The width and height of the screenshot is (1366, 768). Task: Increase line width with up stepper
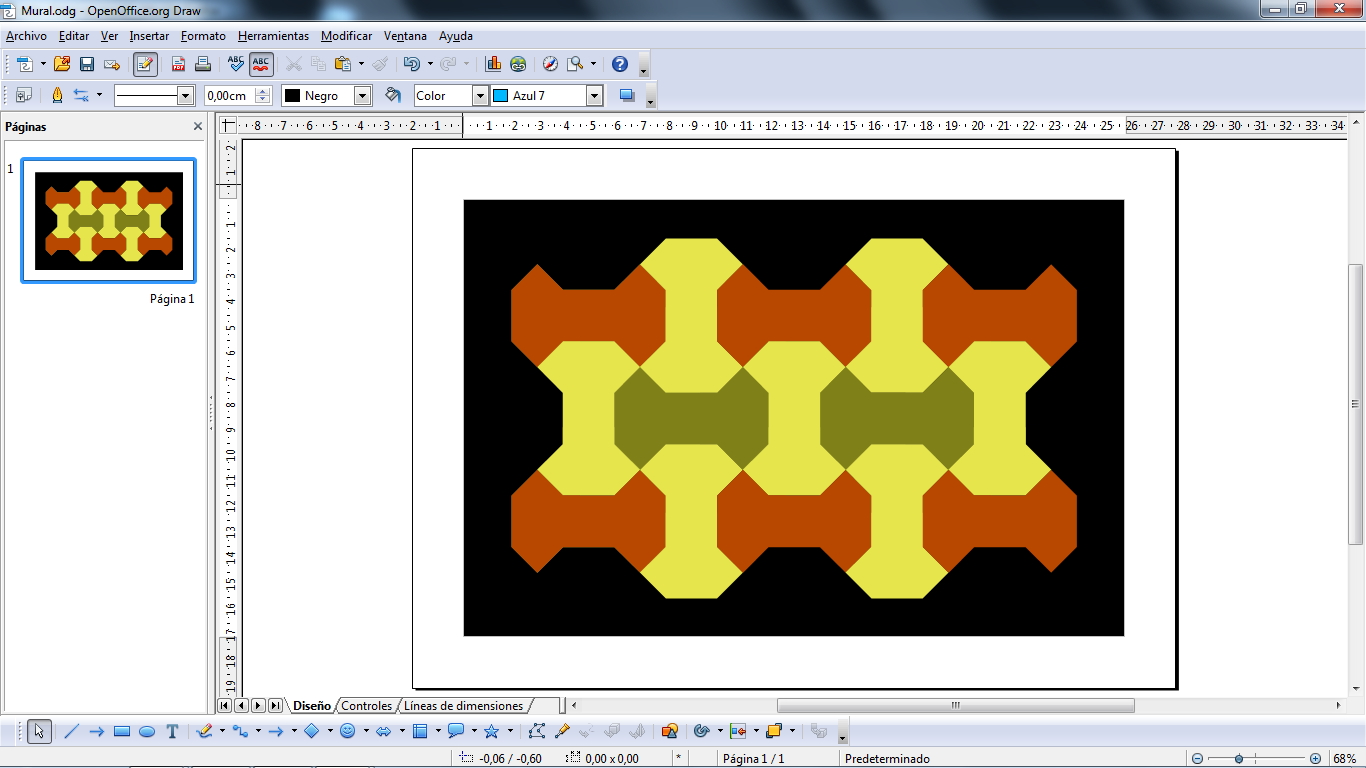pos(263,91)
